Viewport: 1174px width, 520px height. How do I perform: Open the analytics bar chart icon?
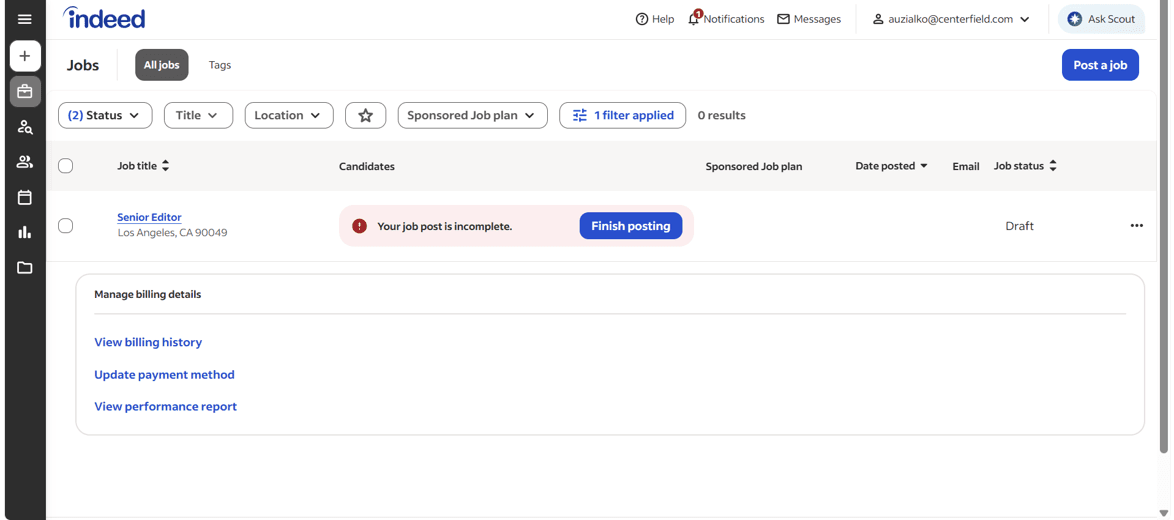(x=25, y=232)
